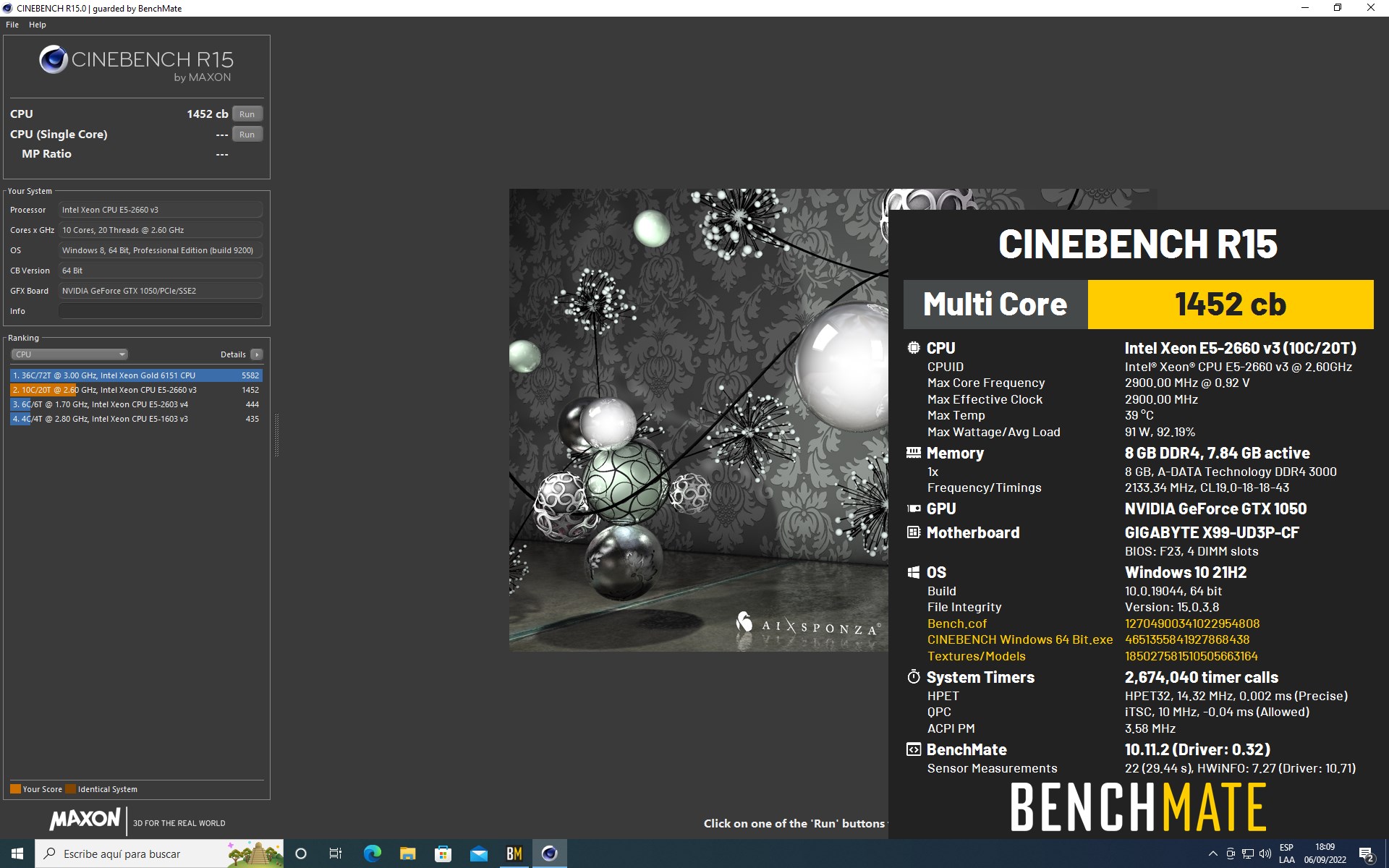The image size is (1389, 868).
Task: Click CINEBENCH Windows 64 Bit.exe entry
Action: [x=1020, y=639]
